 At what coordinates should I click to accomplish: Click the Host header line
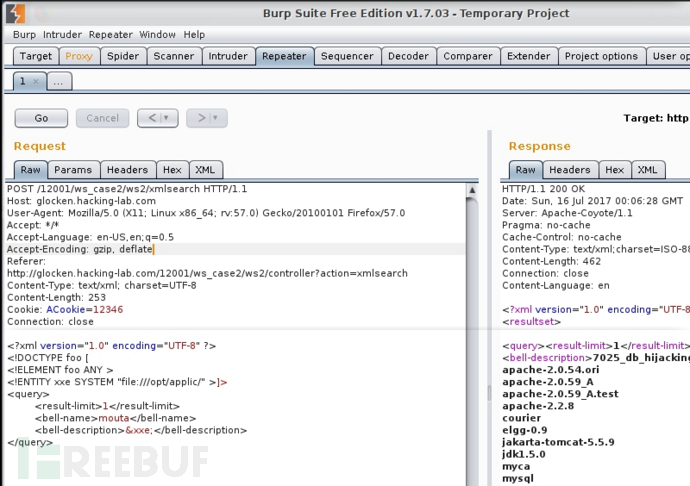point(81,201)
